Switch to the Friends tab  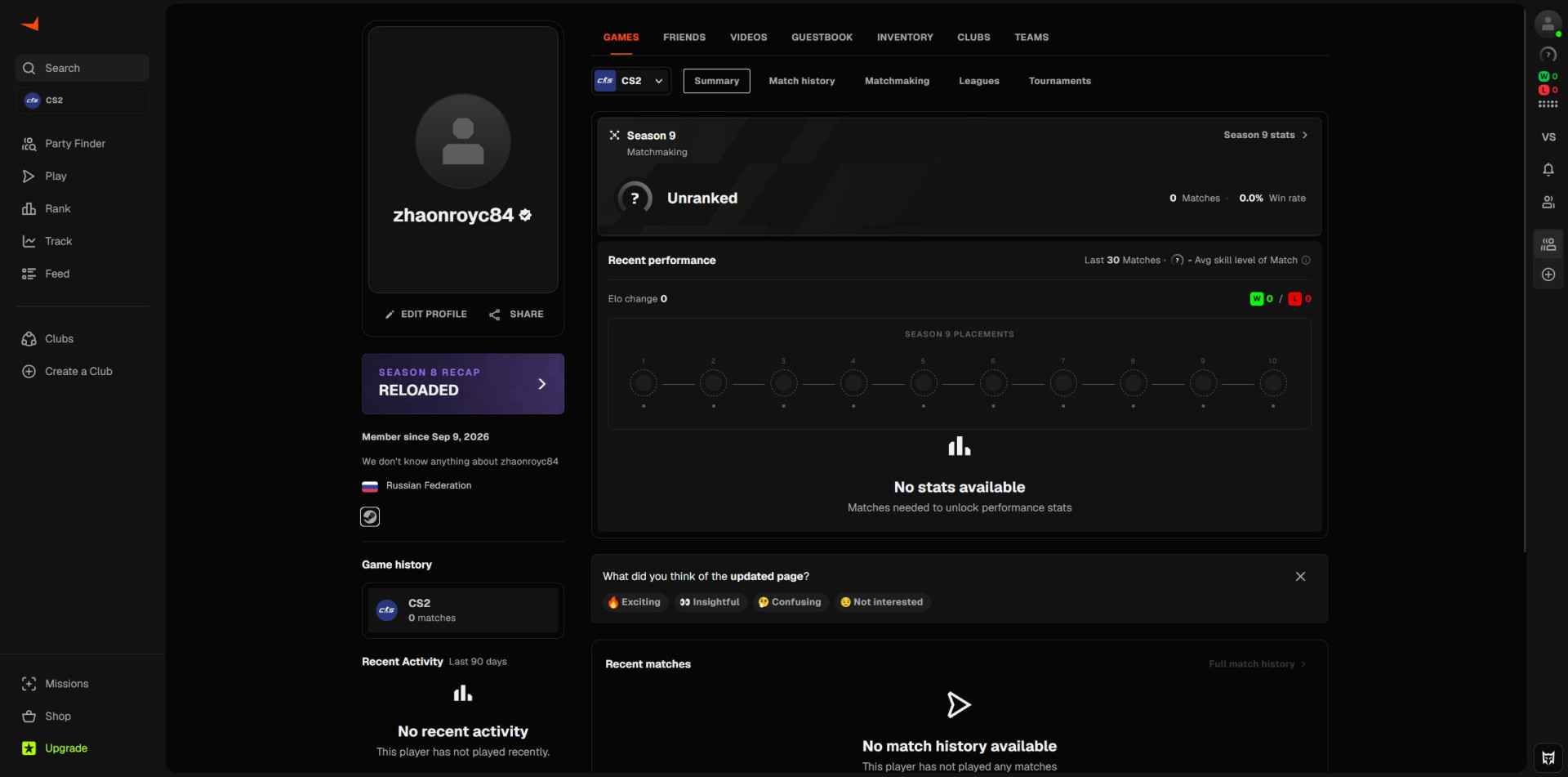(x=684, y=38)
